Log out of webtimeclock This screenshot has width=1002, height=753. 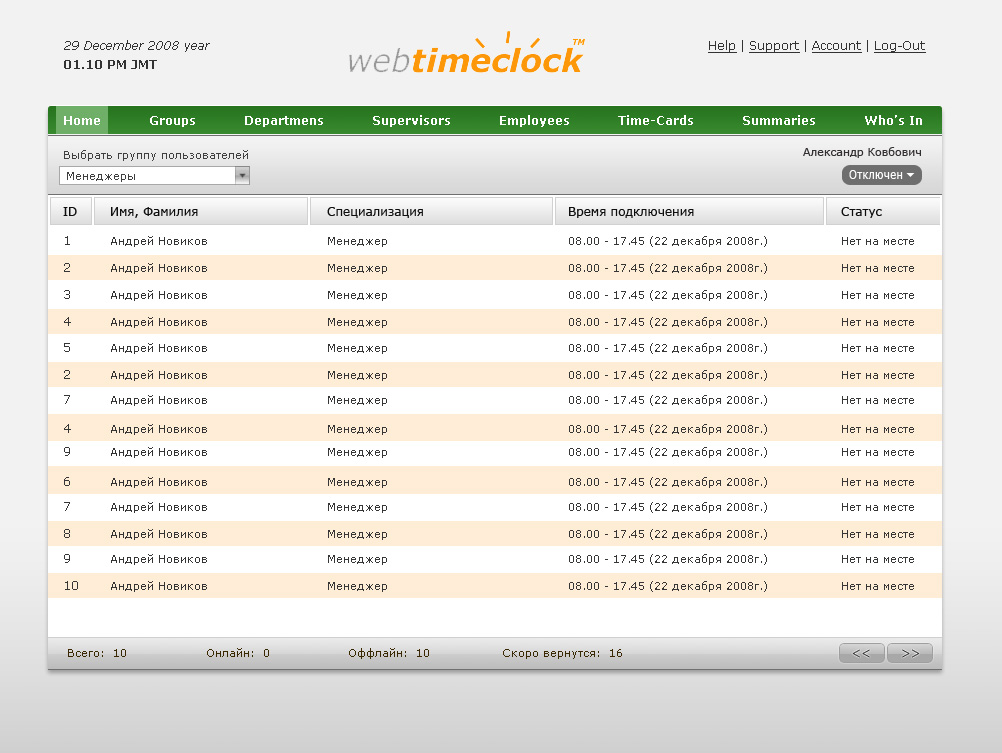(898, 45)
